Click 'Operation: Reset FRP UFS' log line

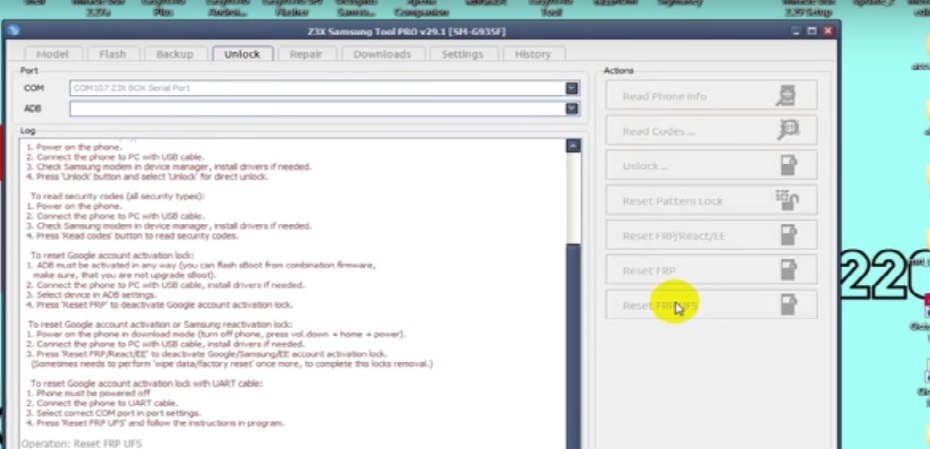point(82,443)
